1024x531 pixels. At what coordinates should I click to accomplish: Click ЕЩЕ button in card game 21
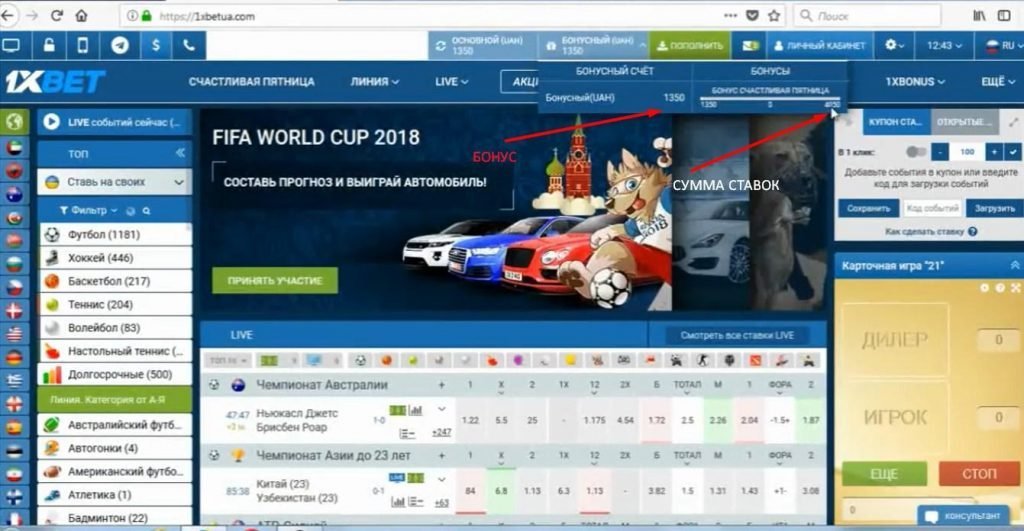coord(884,474)
